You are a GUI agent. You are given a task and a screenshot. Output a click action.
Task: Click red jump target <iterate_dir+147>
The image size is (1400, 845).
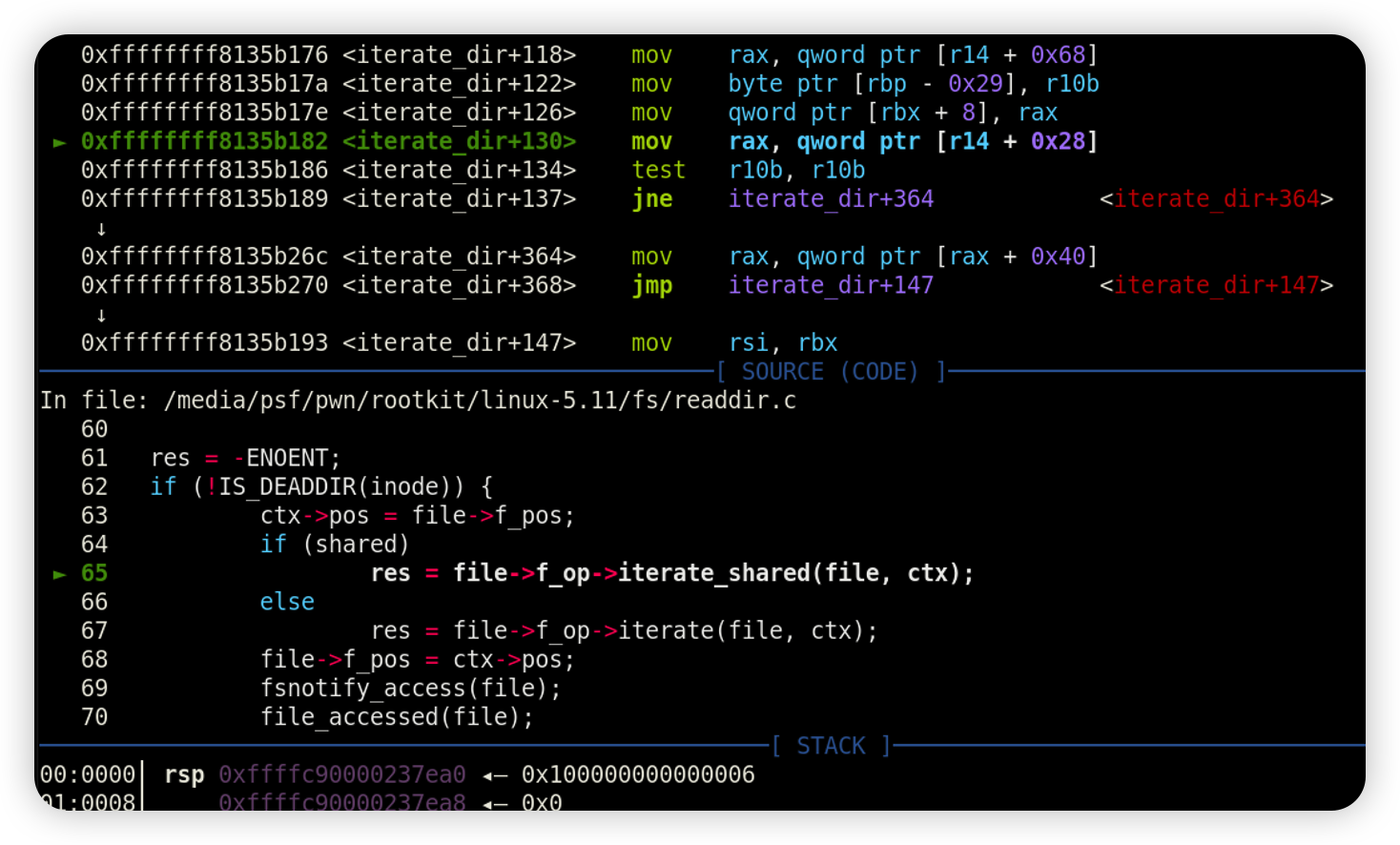click(x=1216, y=285)
